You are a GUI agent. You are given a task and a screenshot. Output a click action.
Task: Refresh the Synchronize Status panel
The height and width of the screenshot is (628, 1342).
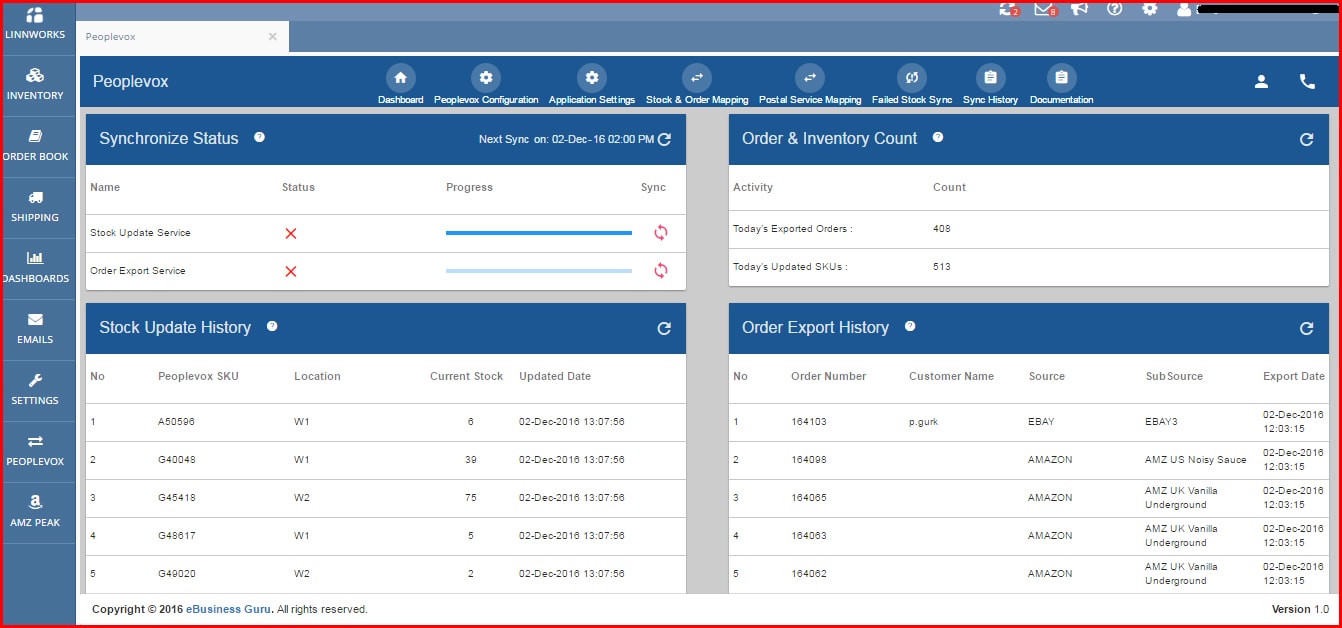tap(664, 140)
